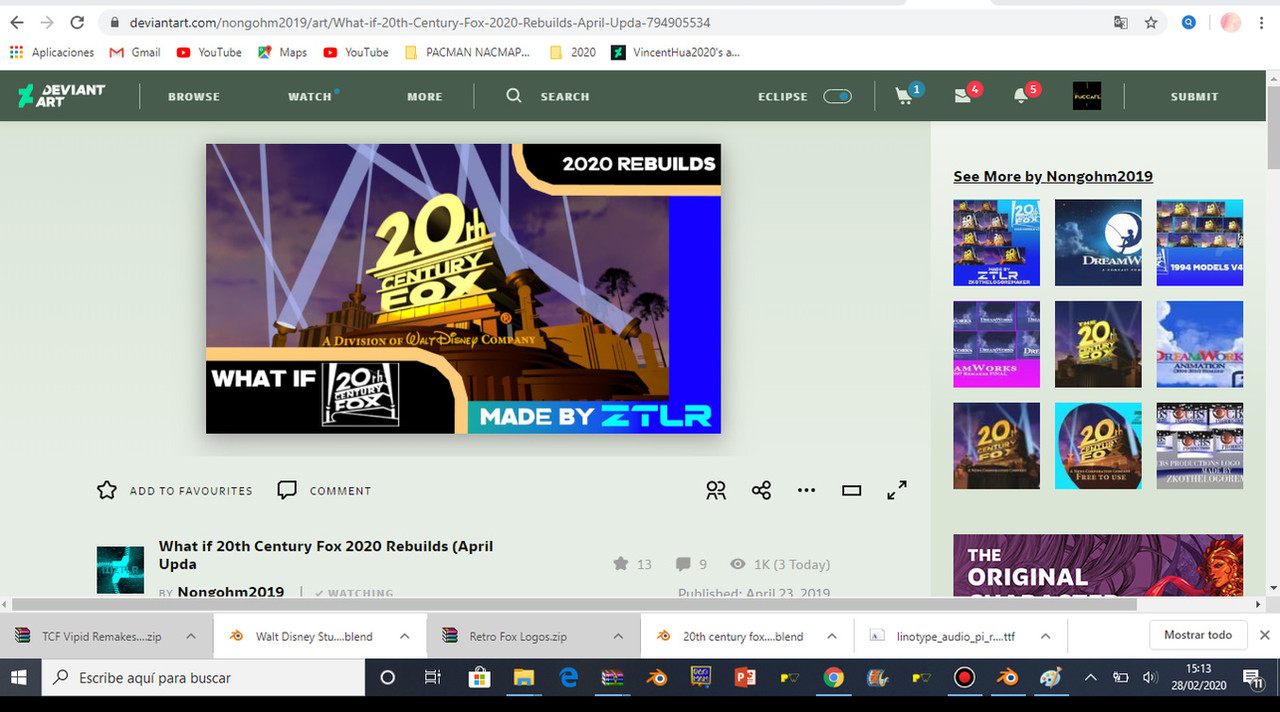
Task: Expand 20th century fox blend download options
Action: click(831, 636)
